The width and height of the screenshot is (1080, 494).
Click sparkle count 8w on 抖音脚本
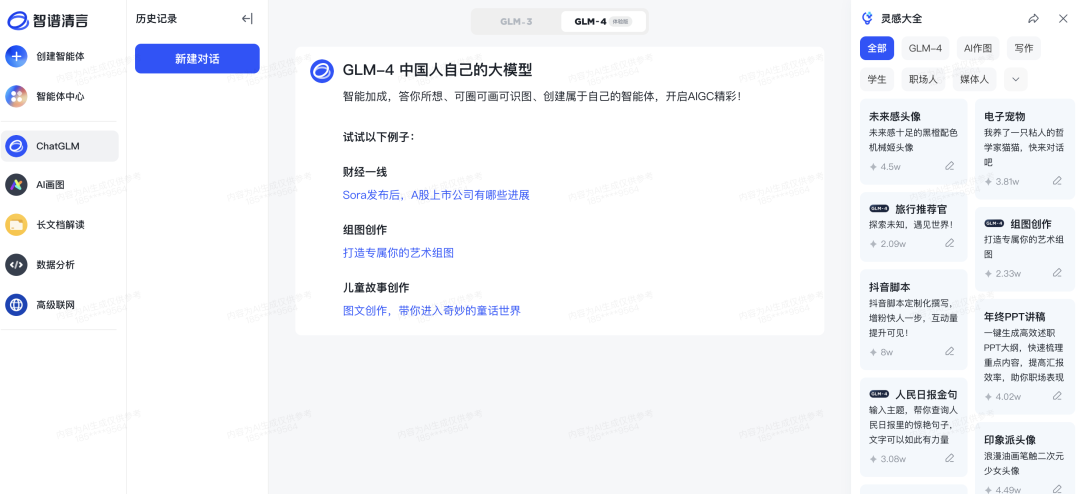(x=881, y=352)
